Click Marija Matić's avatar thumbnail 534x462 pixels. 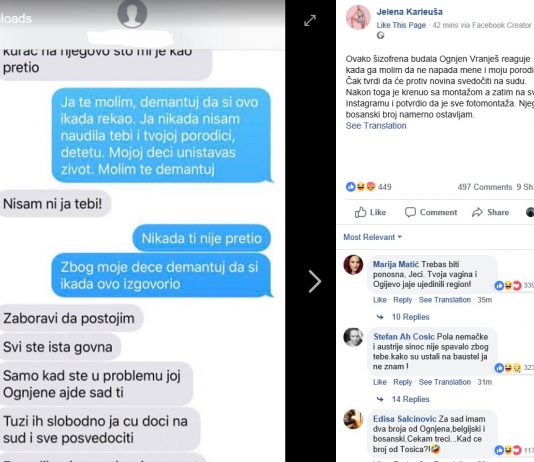point(353,265)
